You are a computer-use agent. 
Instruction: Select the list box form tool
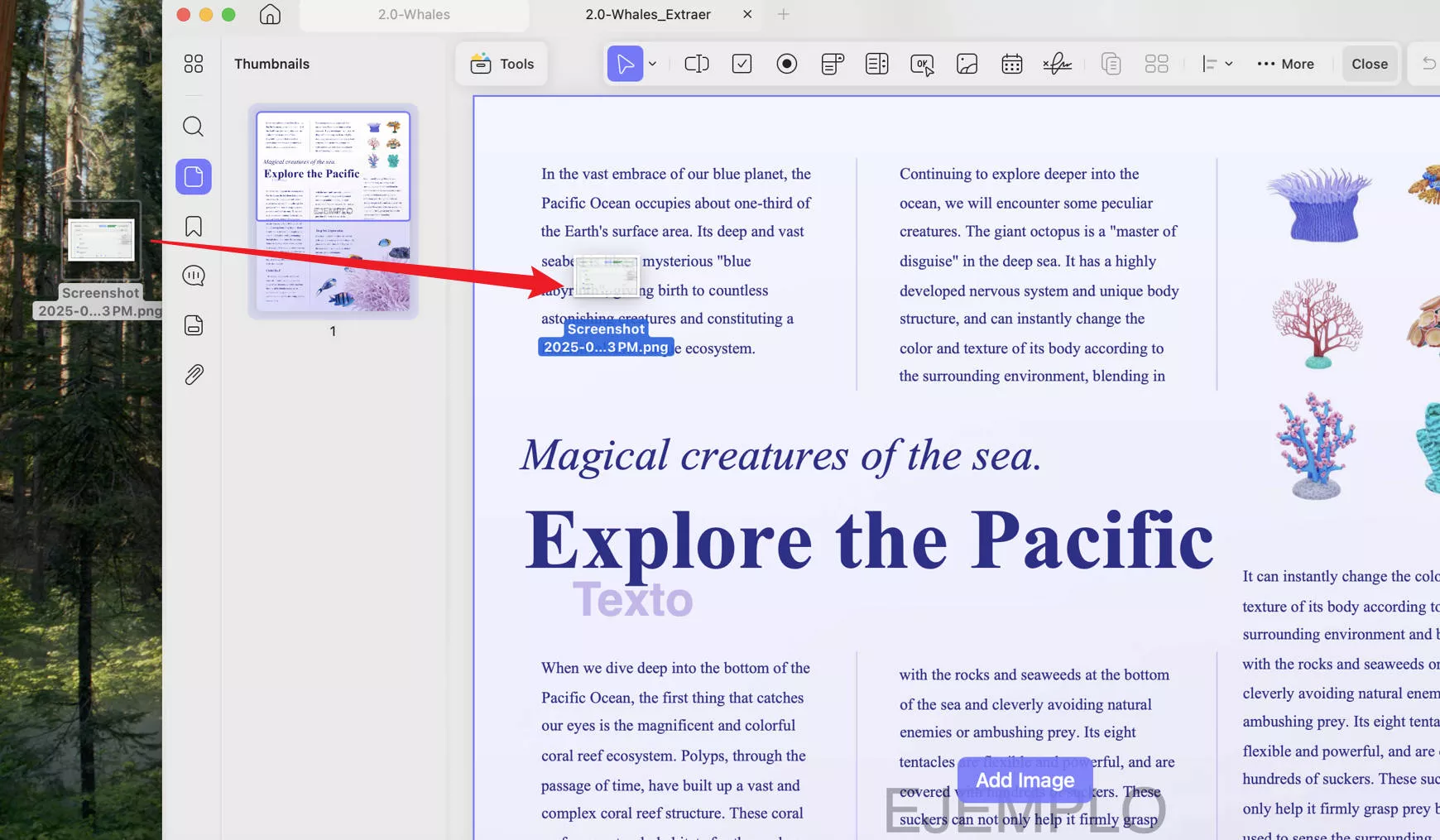877,64
